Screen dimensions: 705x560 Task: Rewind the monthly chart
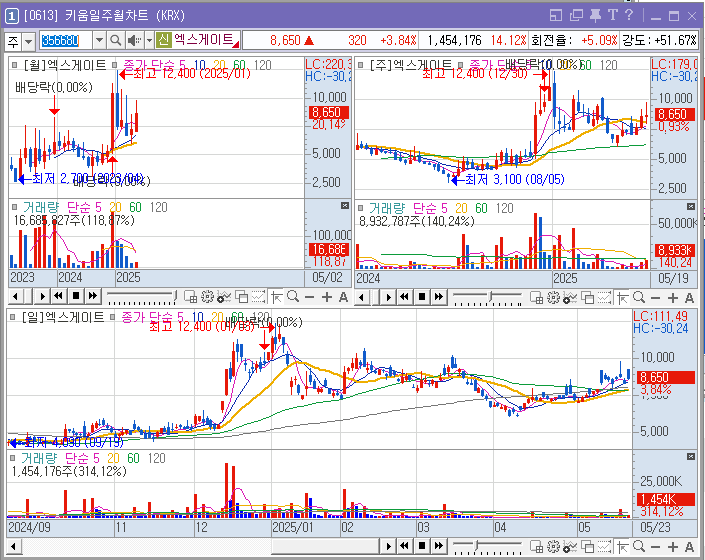tap(58, 296)
